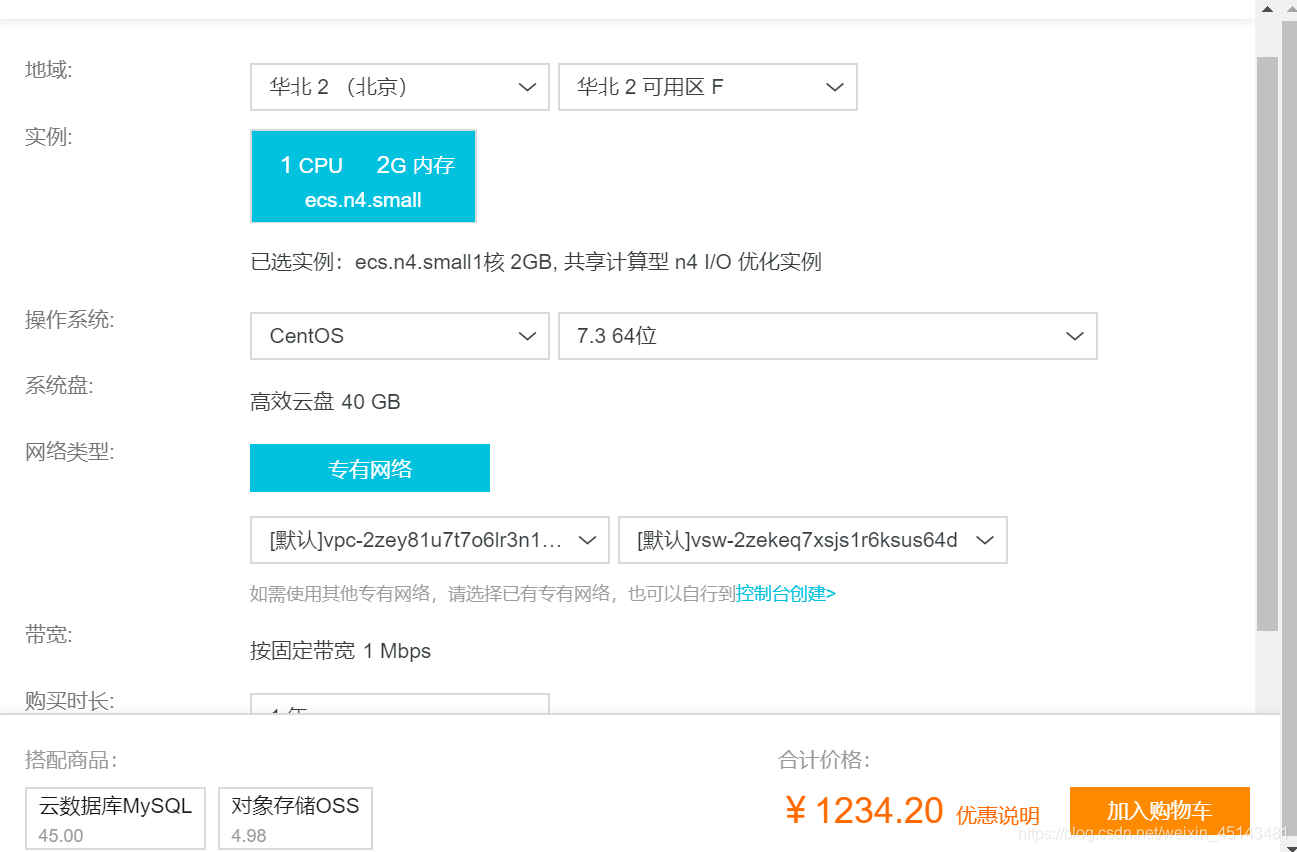Click the 网络类型 label
The width and height of the screenshot is (1297, 852).
(x=69, y=452)
